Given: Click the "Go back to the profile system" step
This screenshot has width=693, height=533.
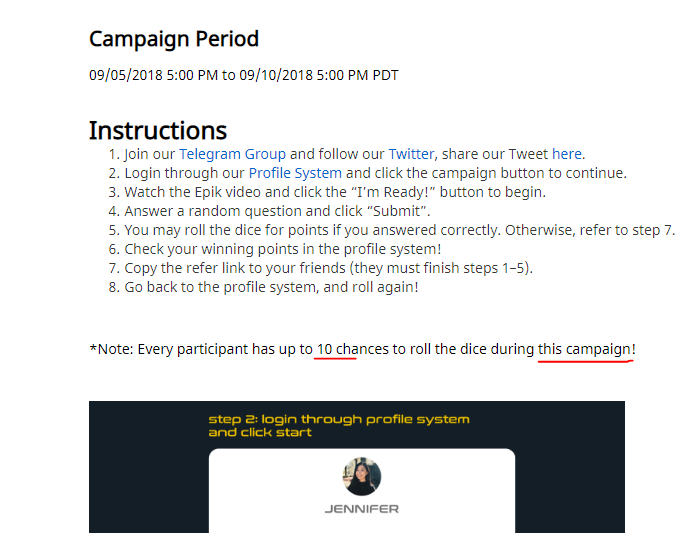Looking at the screenshot, I should tap(271, 287).
